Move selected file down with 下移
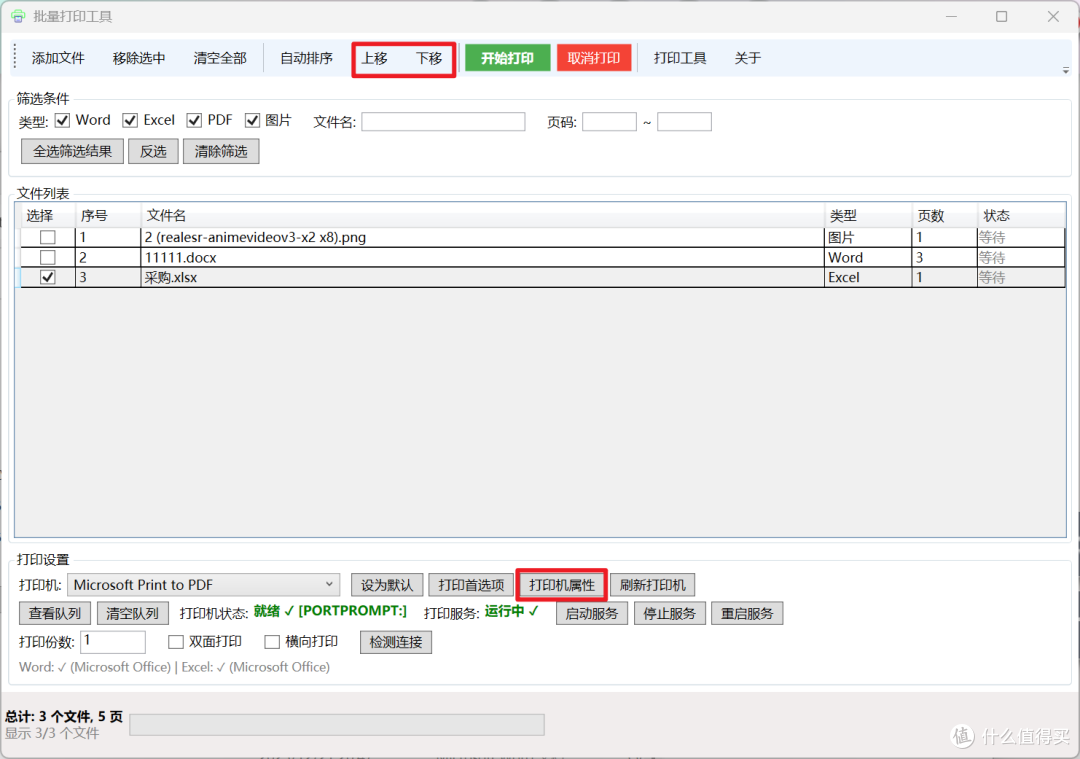This screenshot has width=1080, height=759. 428,59
